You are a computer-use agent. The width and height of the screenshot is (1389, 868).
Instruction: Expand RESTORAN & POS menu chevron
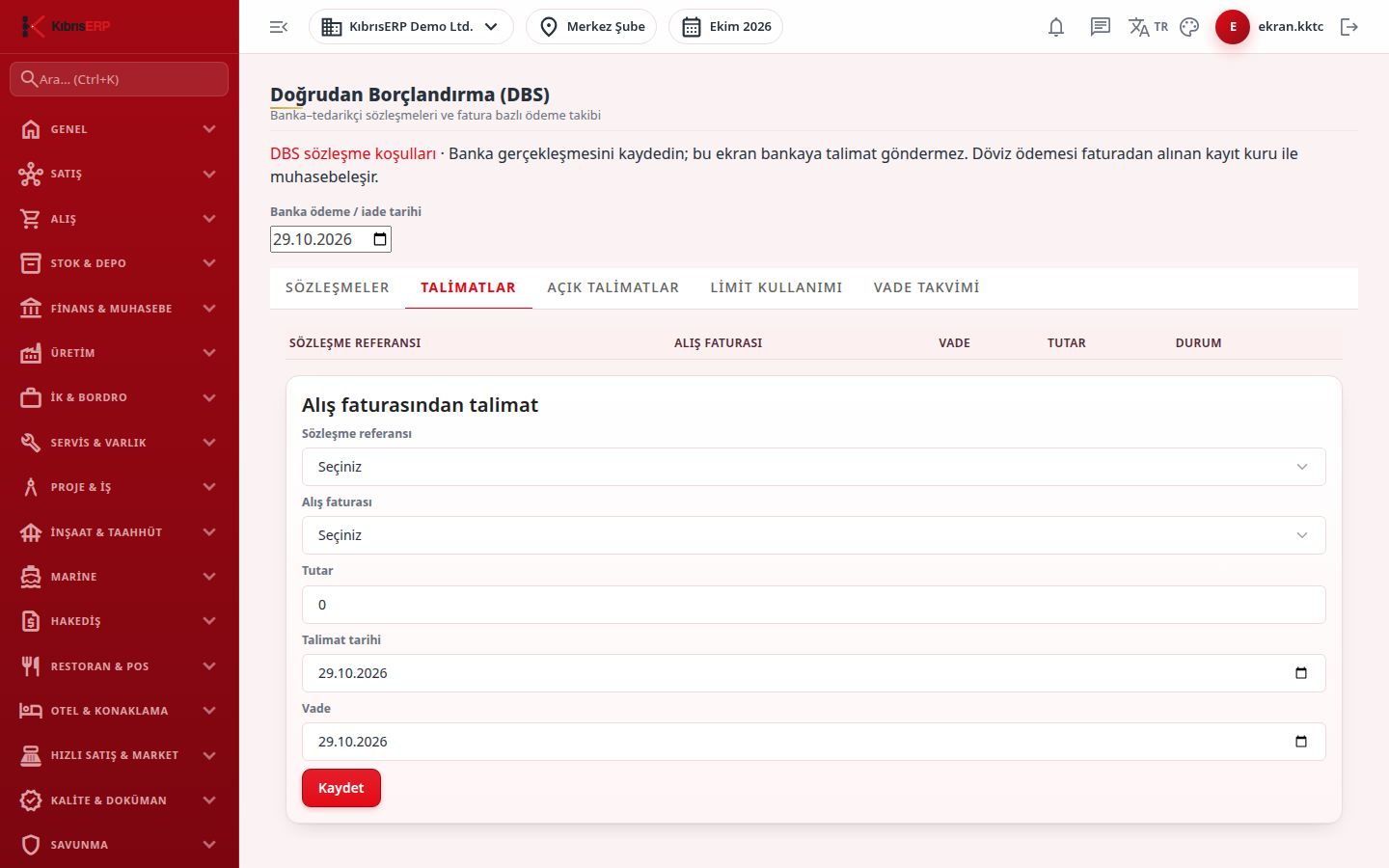[209, 666]
